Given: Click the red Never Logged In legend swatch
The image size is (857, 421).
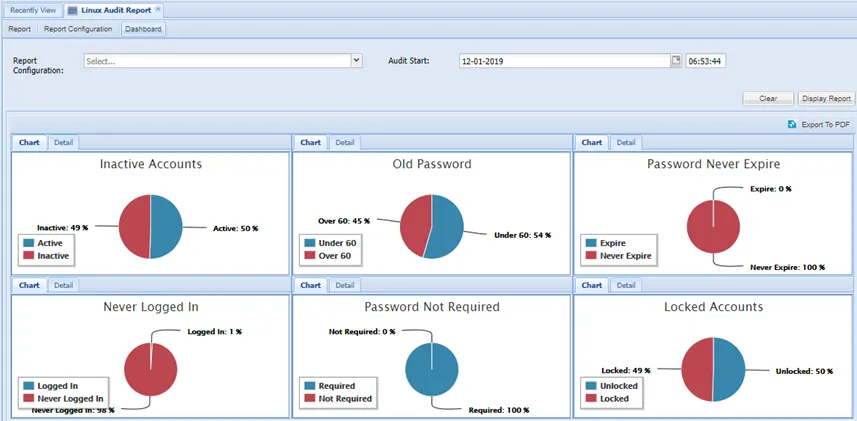Looking at the screenshot, I should click(28, 398).
